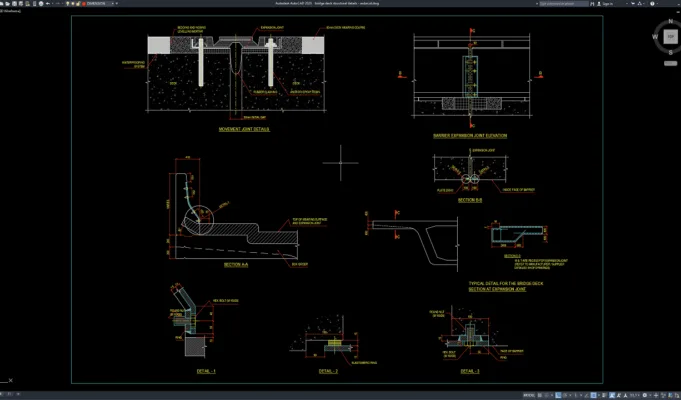The height and width of the screenshot is (400, 681).
Task: Toggle Object Snap Tracking button
Action: [586, 395]
